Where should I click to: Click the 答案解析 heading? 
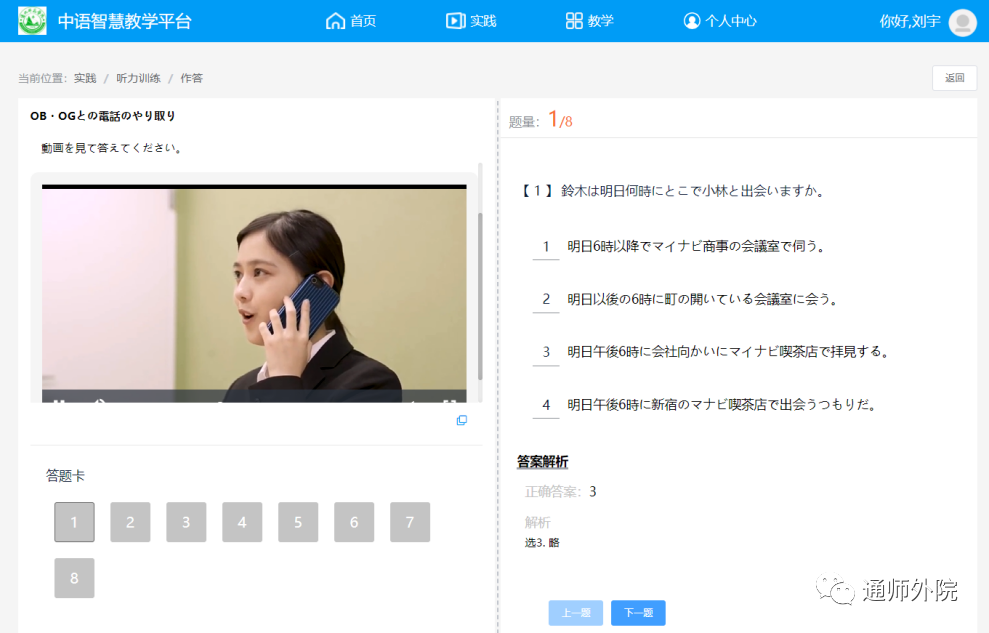[542, 462]
